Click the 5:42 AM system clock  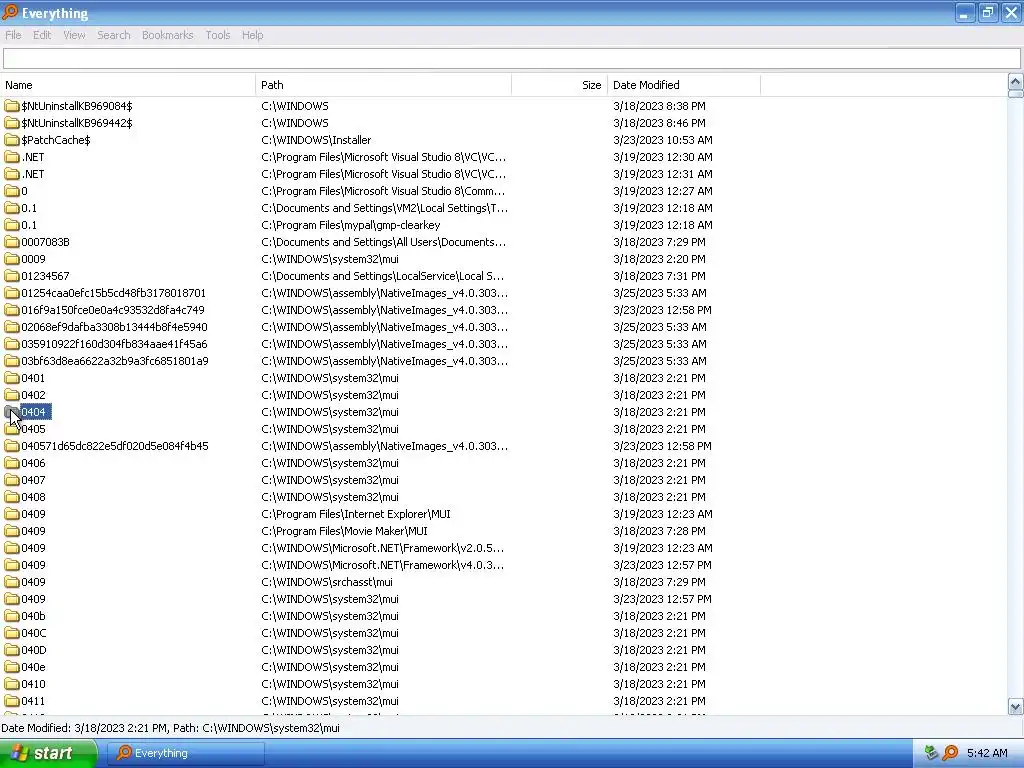tap(987, 753)
